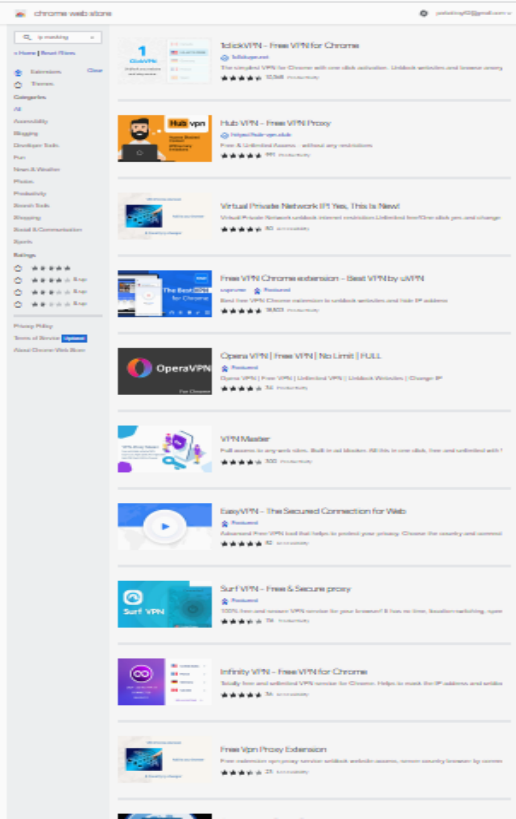Image resolution: width=516 pixels, height=819 pixels.
Task: Click the Featured badge icon under Surf VPN
Action: (225, 601)
